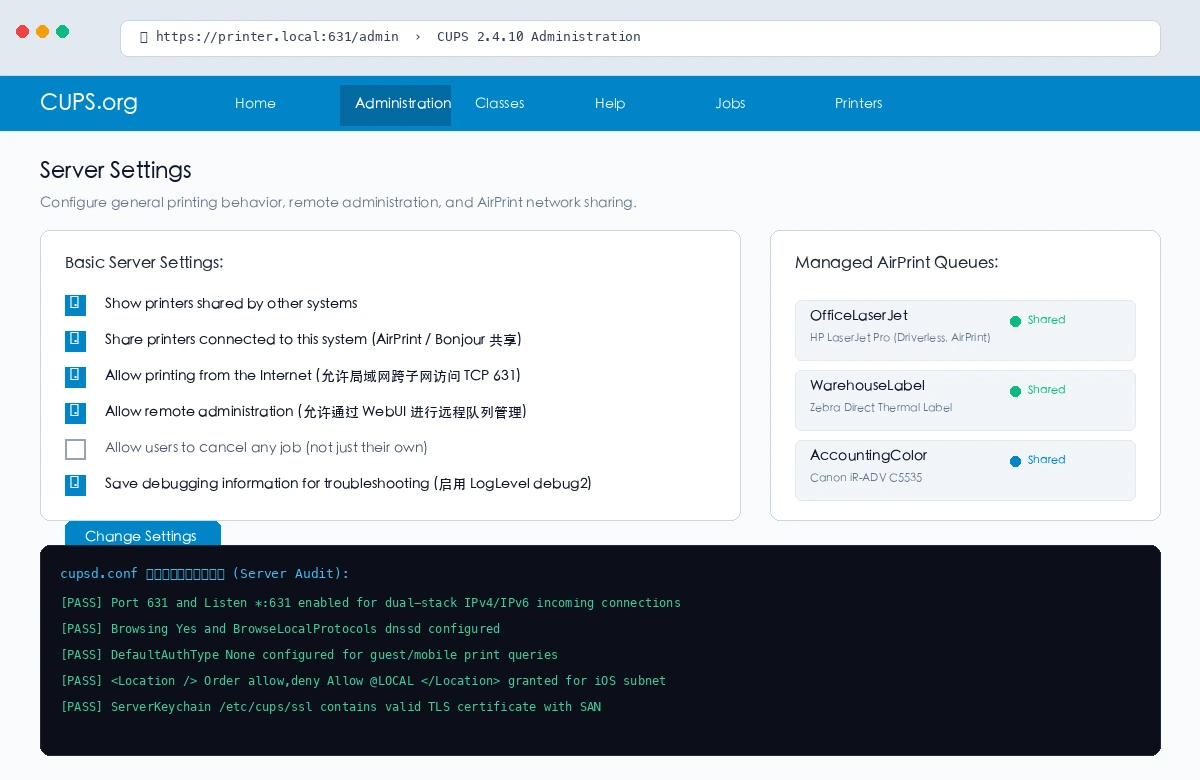Click the green status dot for OfficeLaserJet
1200x780 pixels.
1015,321
